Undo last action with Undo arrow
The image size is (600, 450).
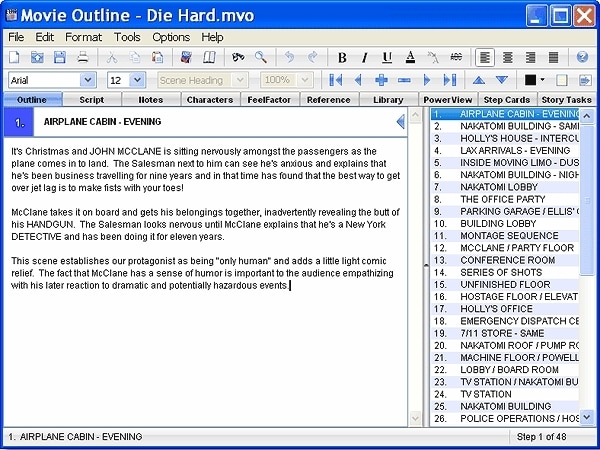[x=290, y=57]
